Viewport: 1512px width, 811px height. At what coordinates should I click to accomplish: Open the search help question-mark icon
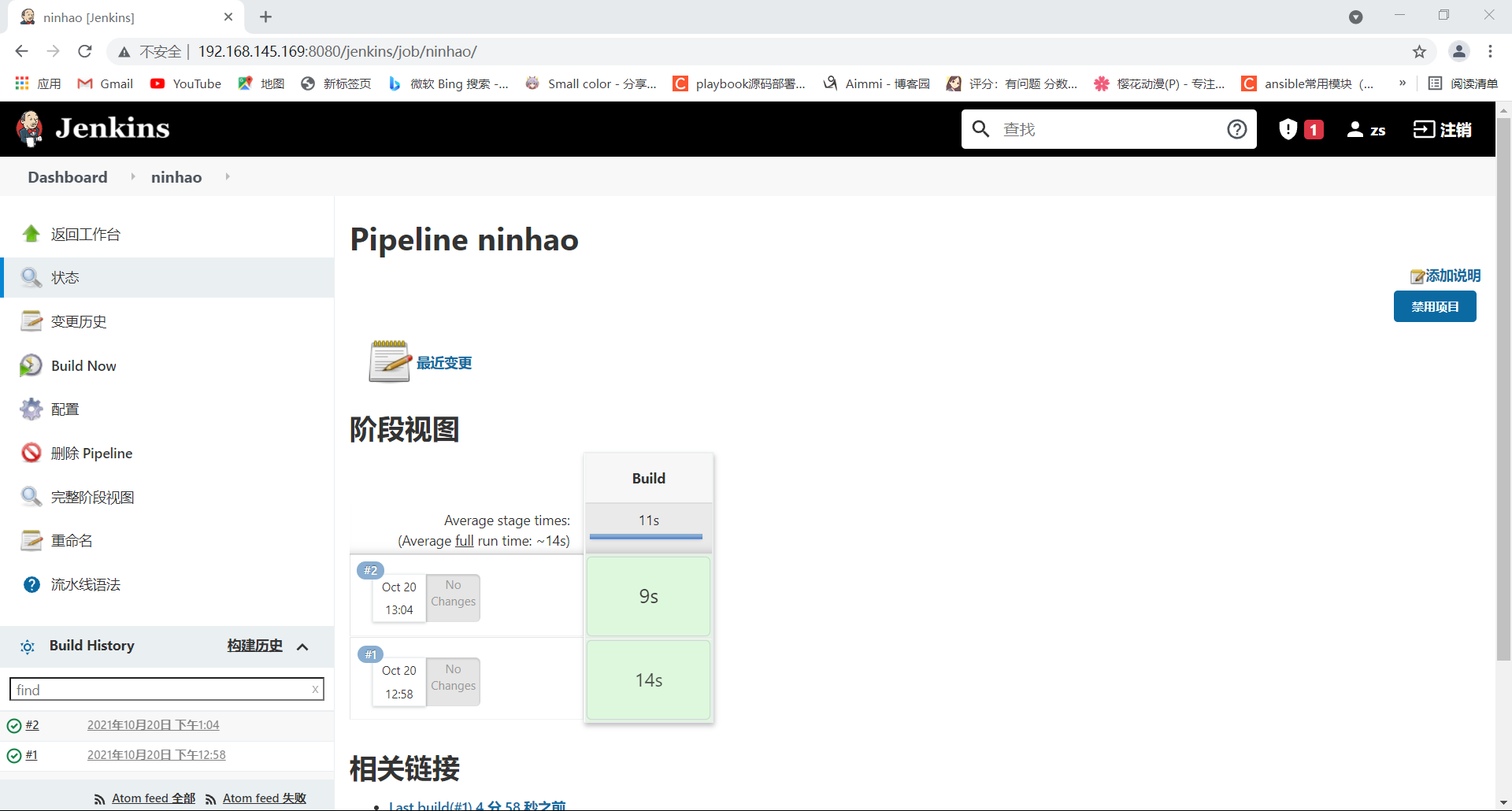[1236, 129]
